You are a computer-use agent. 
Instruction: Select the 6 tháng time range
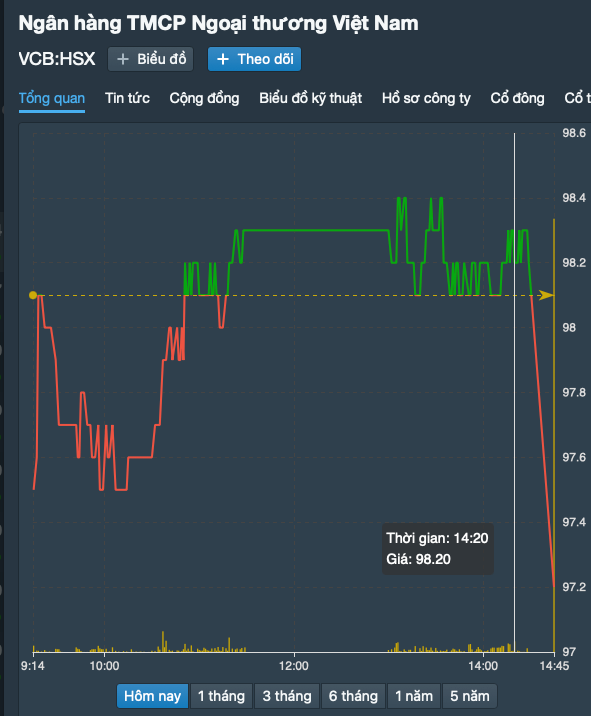pos(354,696)
